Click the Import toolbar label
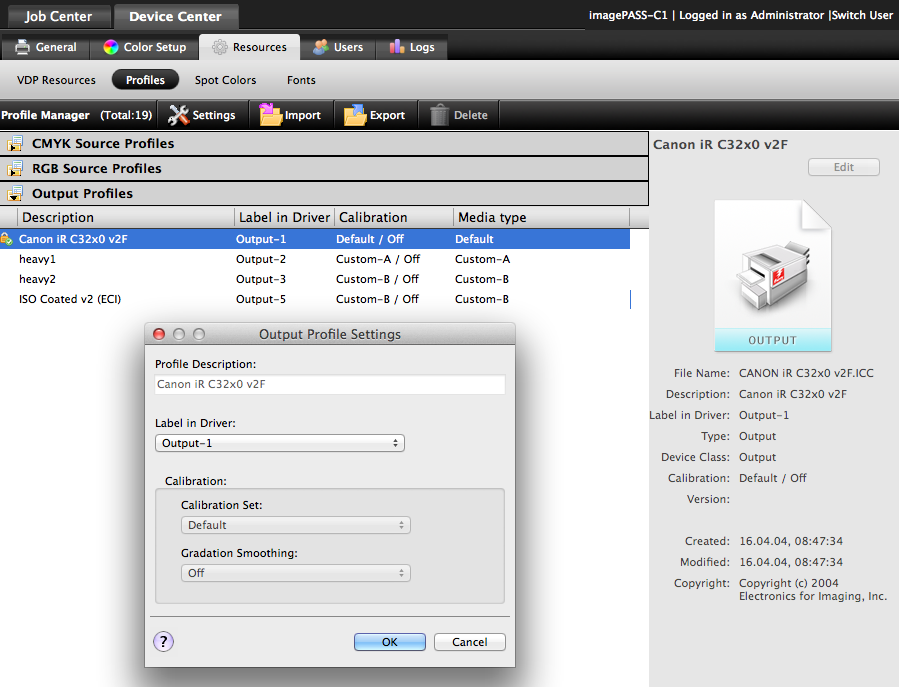899x687 pixels. [303, 115]
